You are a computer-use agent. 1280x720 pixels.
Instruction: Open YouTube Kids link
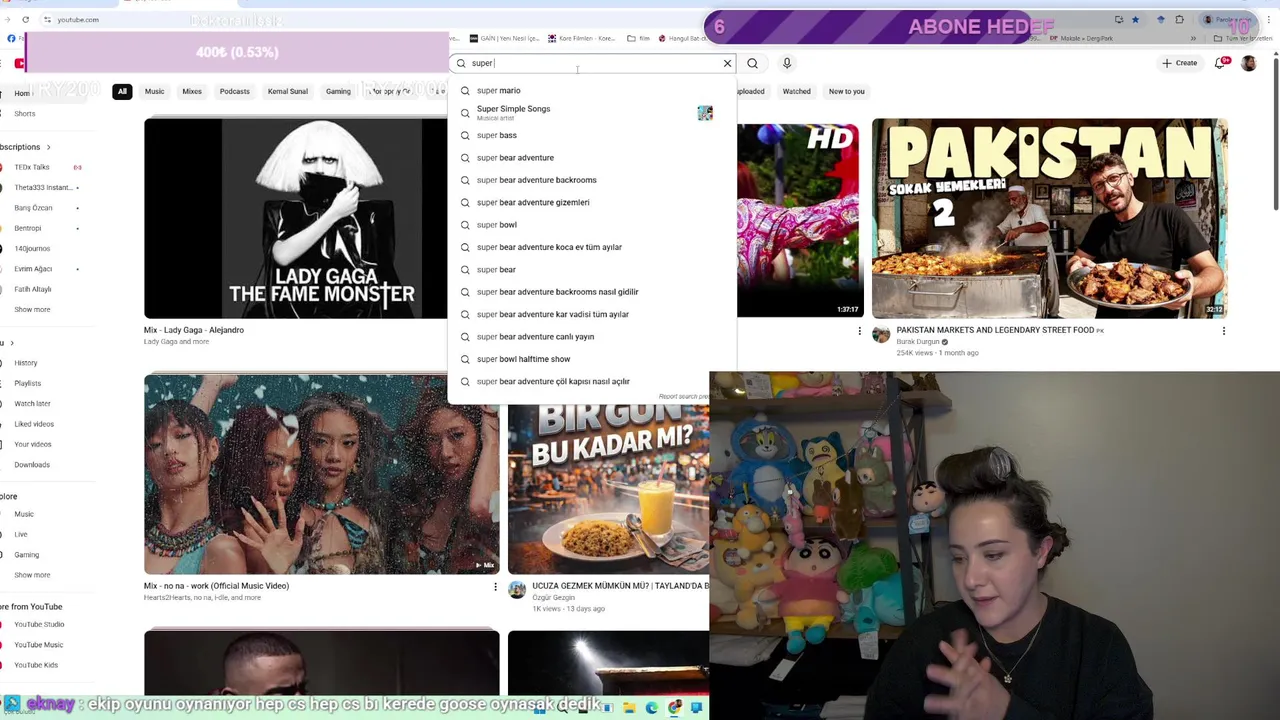coord(36,665)
